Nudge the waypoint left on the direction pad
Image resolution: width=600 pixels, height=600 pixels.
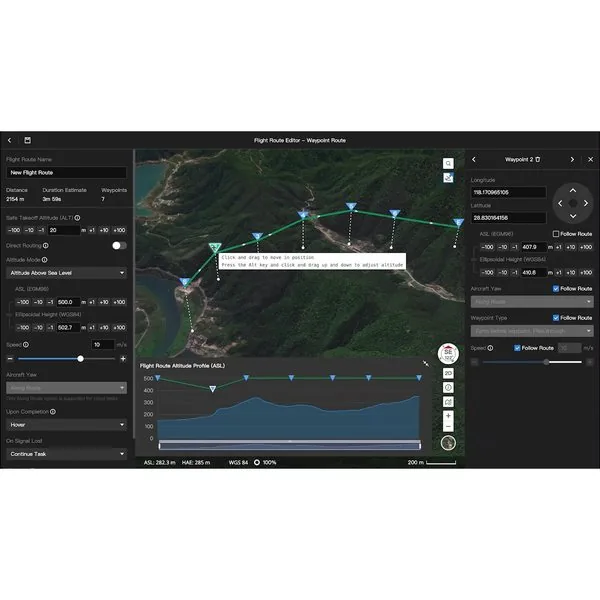(560, 203)
